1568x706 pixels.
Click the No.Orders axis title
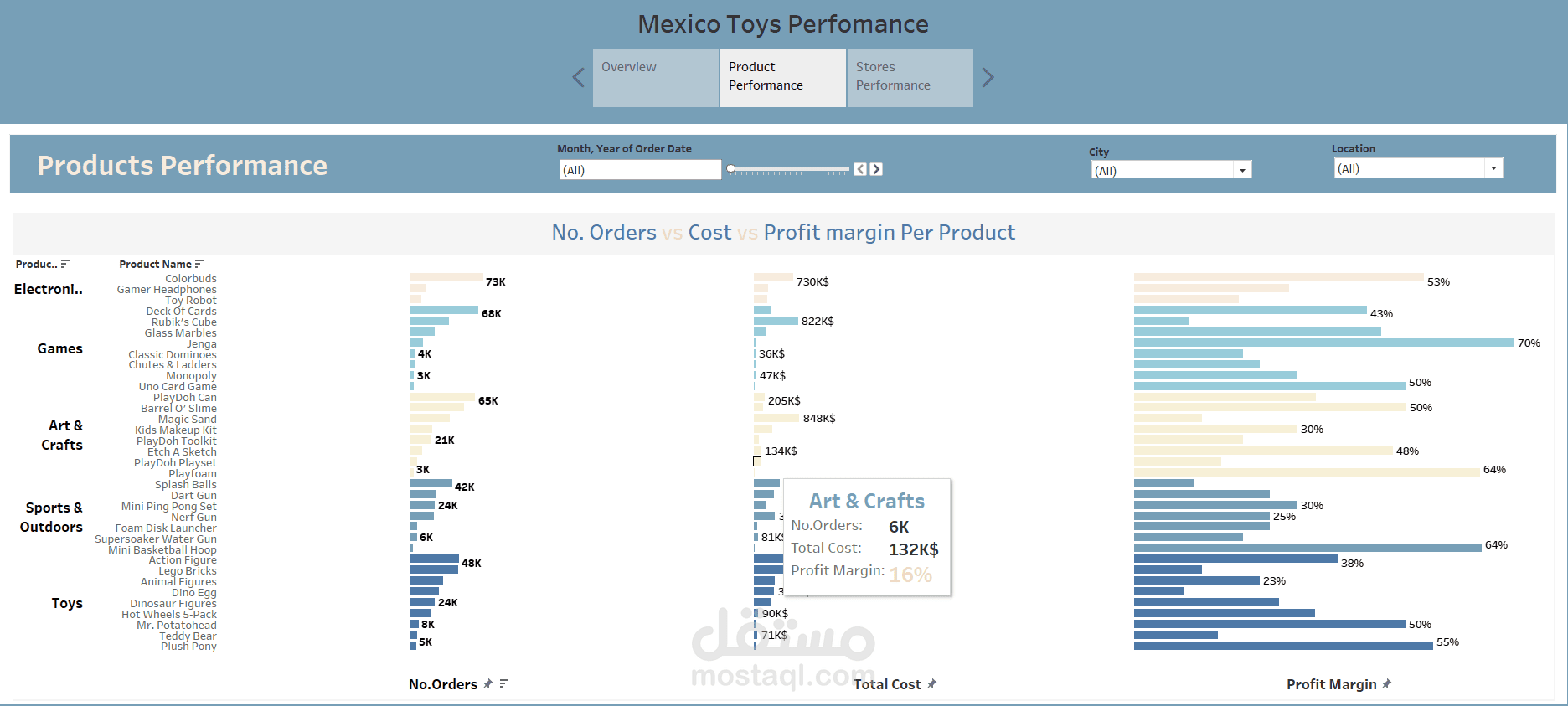click(x=443, y=684)
